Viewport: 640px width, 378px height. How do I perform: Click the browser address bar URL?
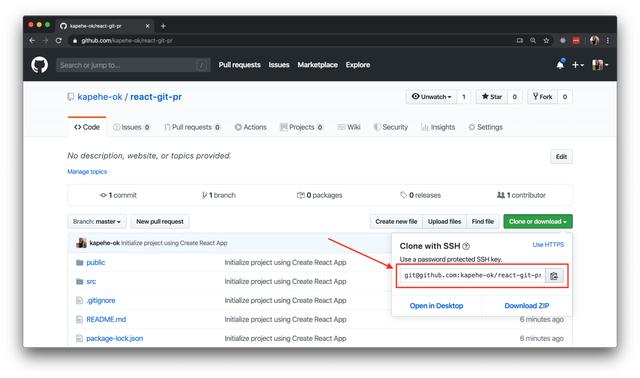tap(127, 40)
